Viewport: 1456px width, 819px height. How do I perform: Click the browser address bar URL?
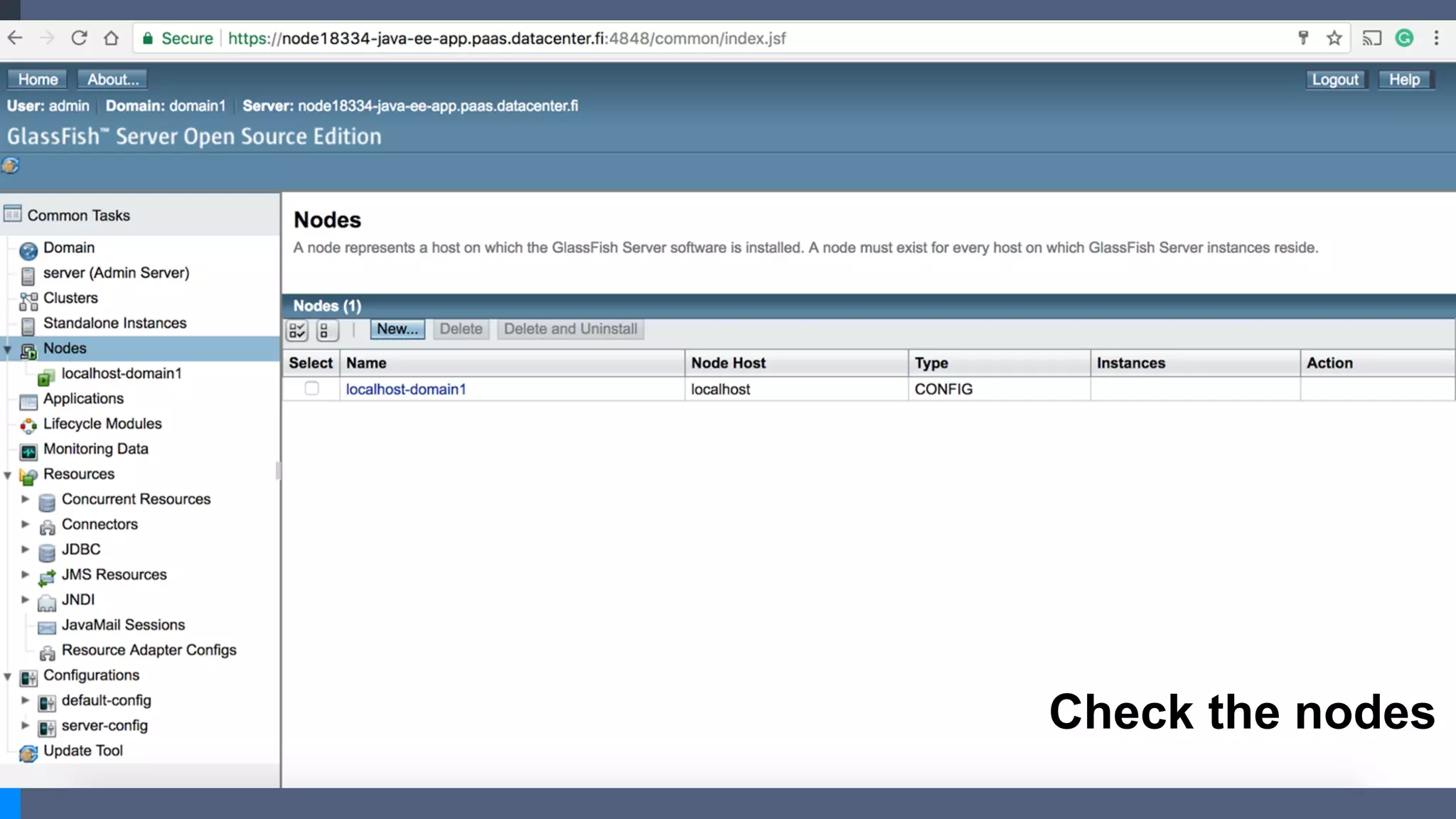(x=507, y=38)
